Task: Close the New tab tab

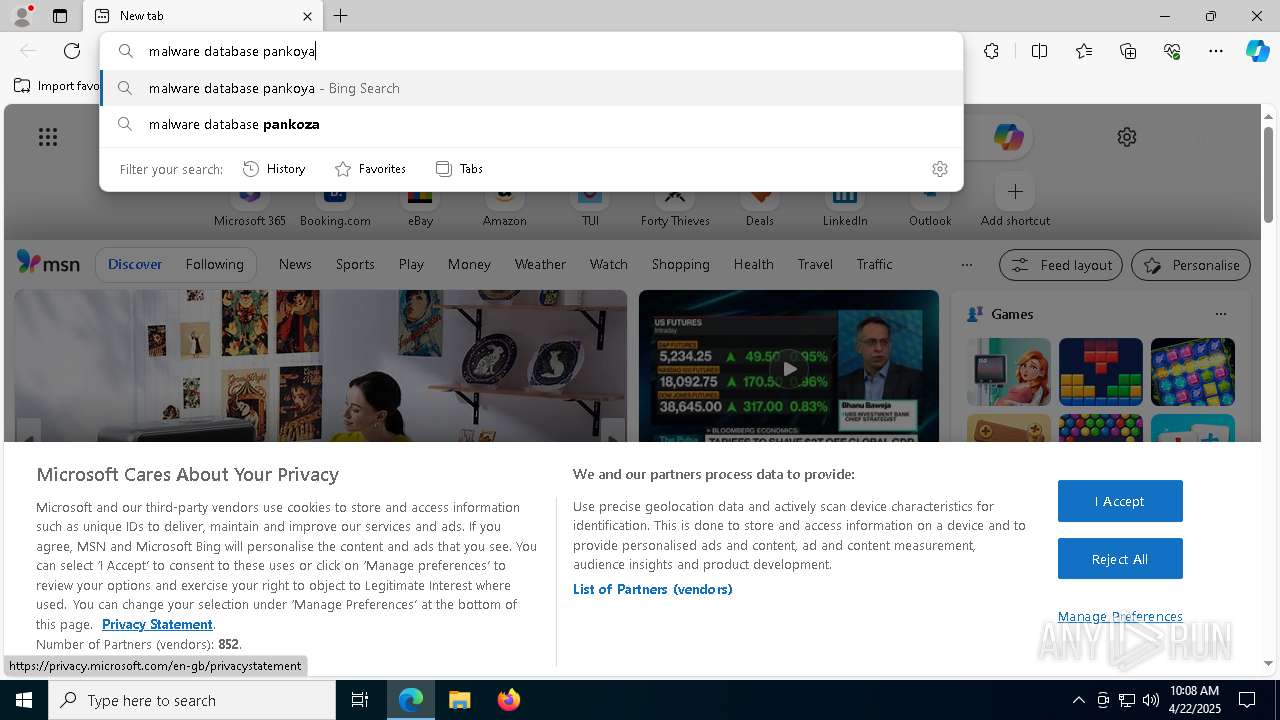Action: click(307, 16)
